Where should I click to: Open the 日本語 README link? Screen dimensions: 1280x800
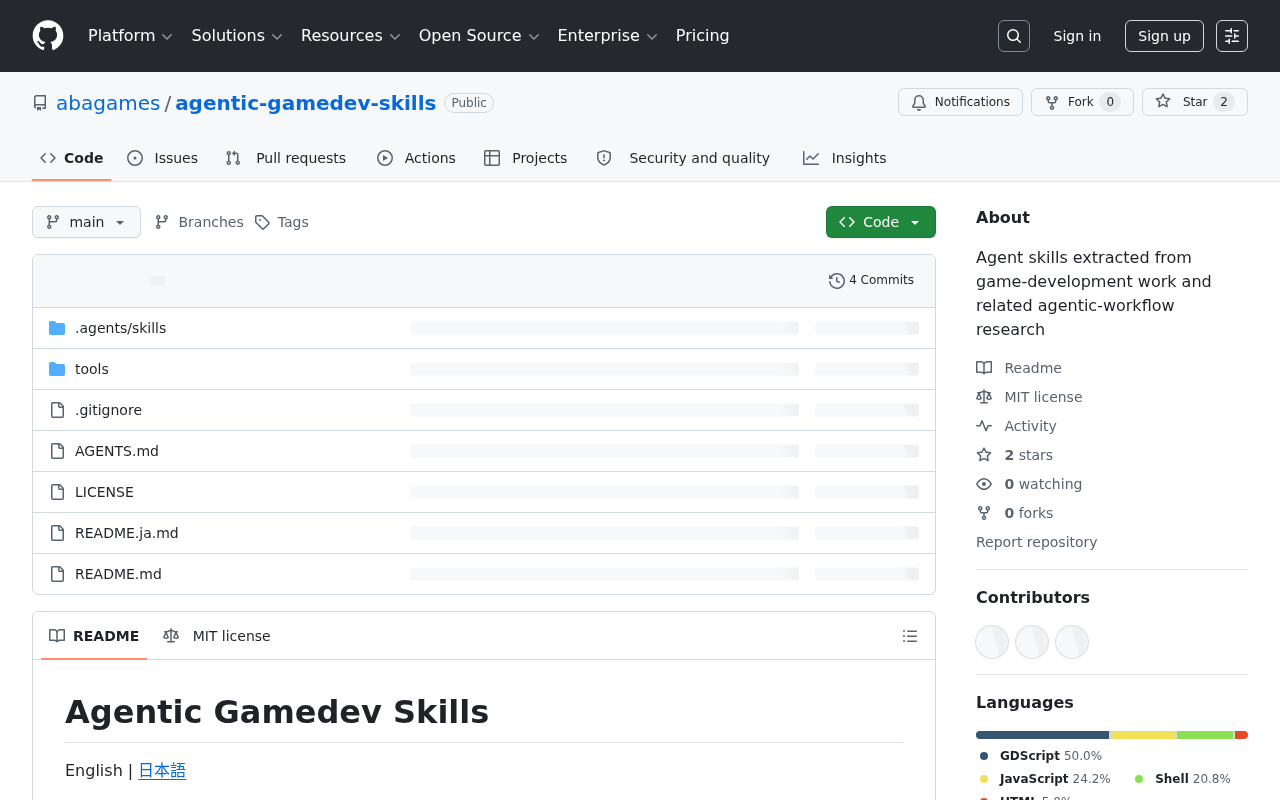click(x=162, y=770)
